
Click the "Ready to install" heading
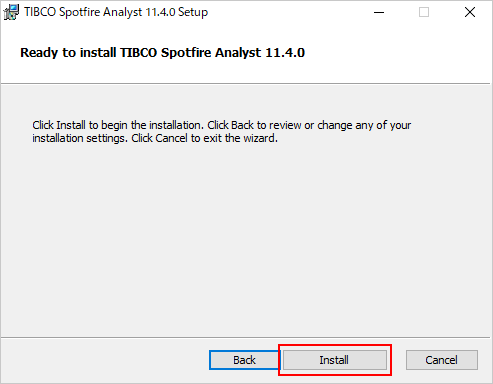[x=162, y=53]
